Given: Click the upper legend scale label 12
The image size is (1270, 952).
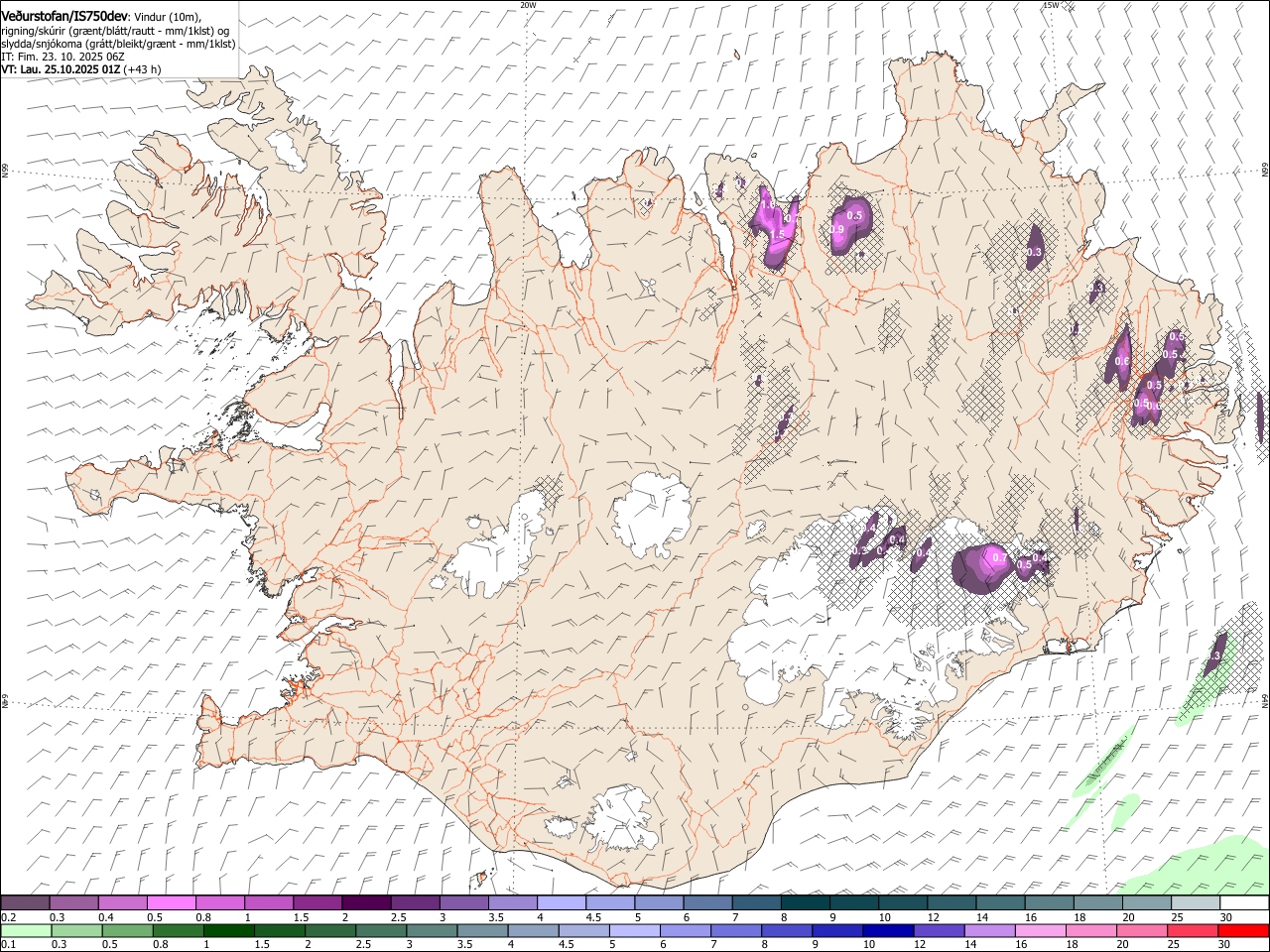Looking at the screenshot, I should pyautogui.click(x=934, y=917).
